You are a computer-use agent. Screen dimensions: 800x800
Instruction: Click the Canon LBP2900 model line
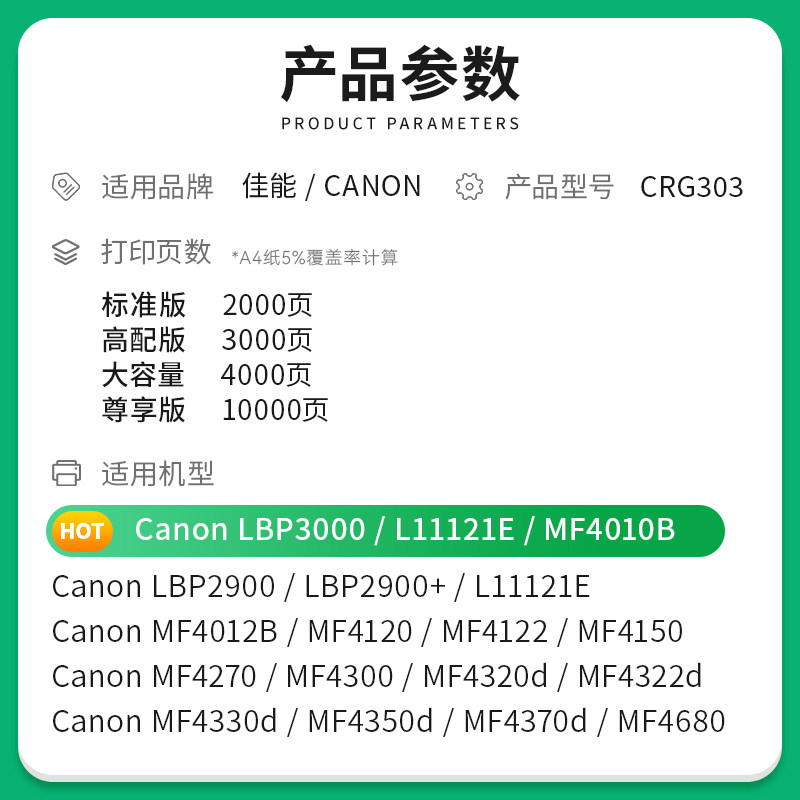(x=321, y=586)
